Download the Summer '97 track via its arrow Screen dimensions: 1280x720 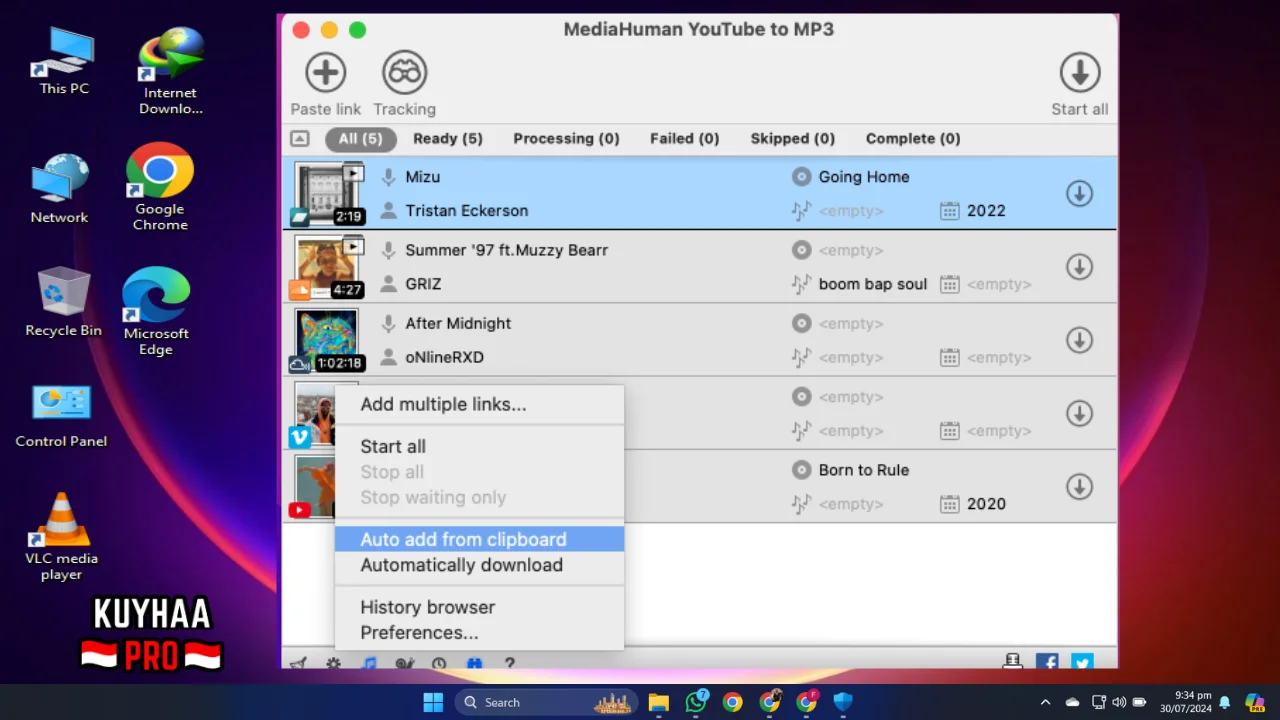tap(1079, 266)
